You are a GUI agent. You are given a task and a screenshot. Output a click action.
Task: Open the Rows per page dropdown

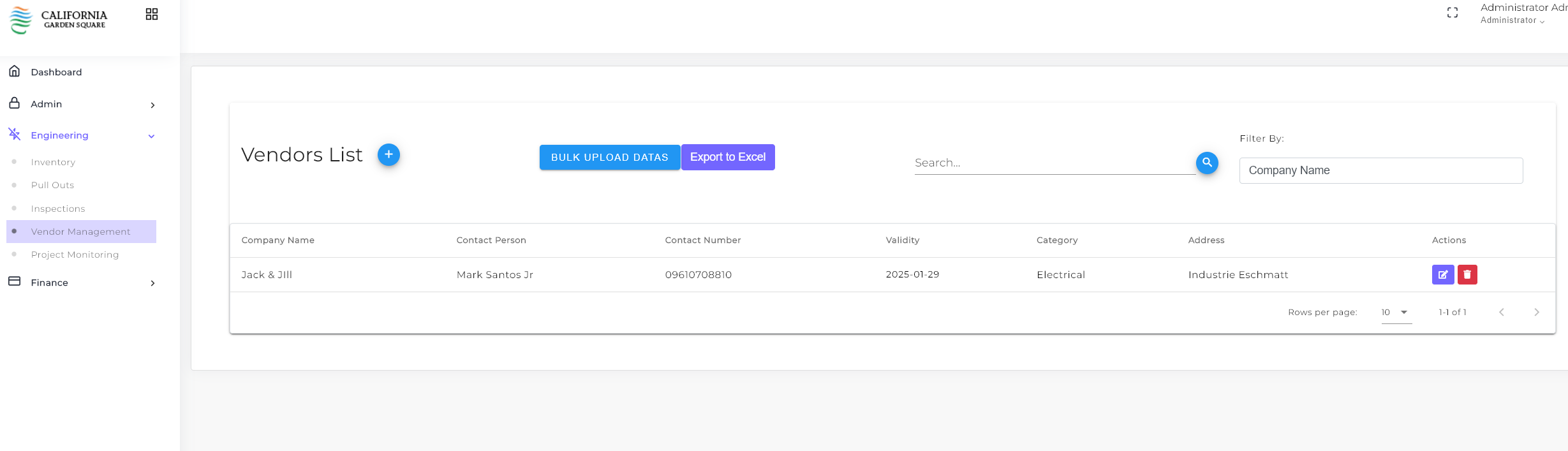click(1396, 312)
